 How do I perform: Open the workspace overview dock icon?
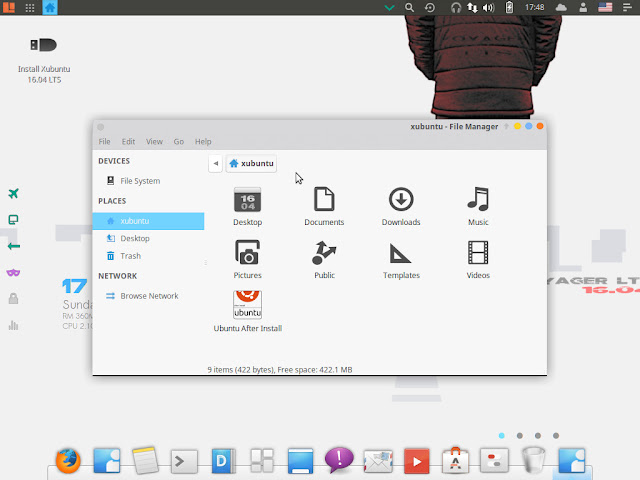point(262,461)
